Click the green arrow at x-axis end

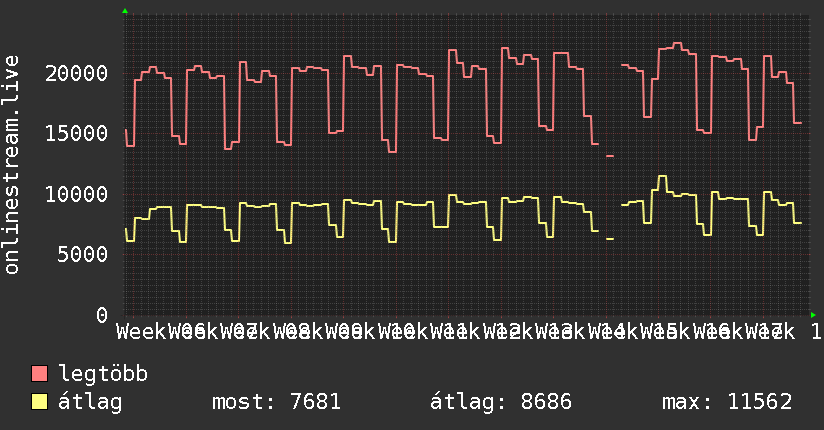tap(813, 315)
